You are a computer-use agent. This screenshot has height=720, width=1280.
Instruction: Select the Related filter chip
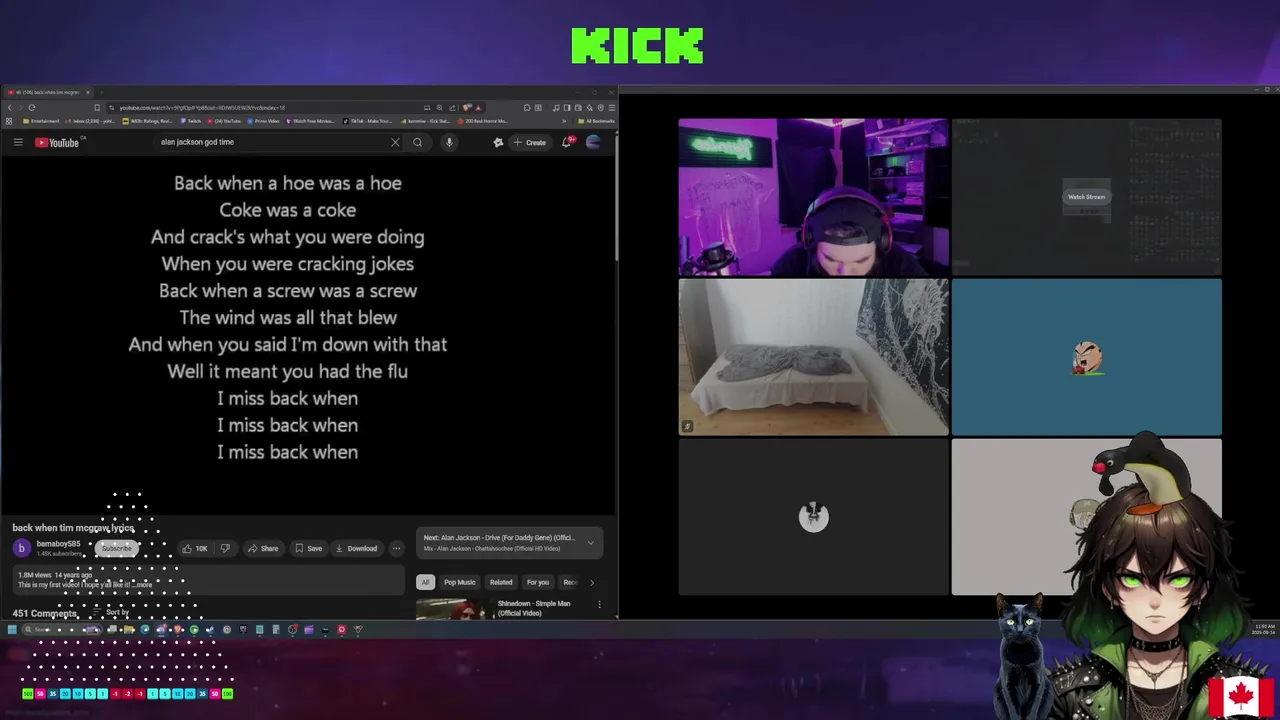point(501,582)
